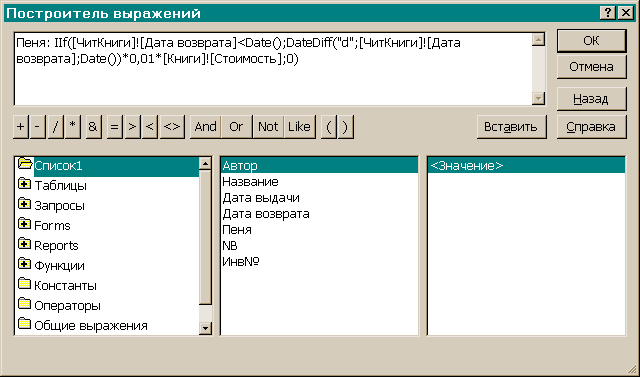Insert the division slash operator
The width and height of the screenshot is (640, 377).
coord(56,127)
